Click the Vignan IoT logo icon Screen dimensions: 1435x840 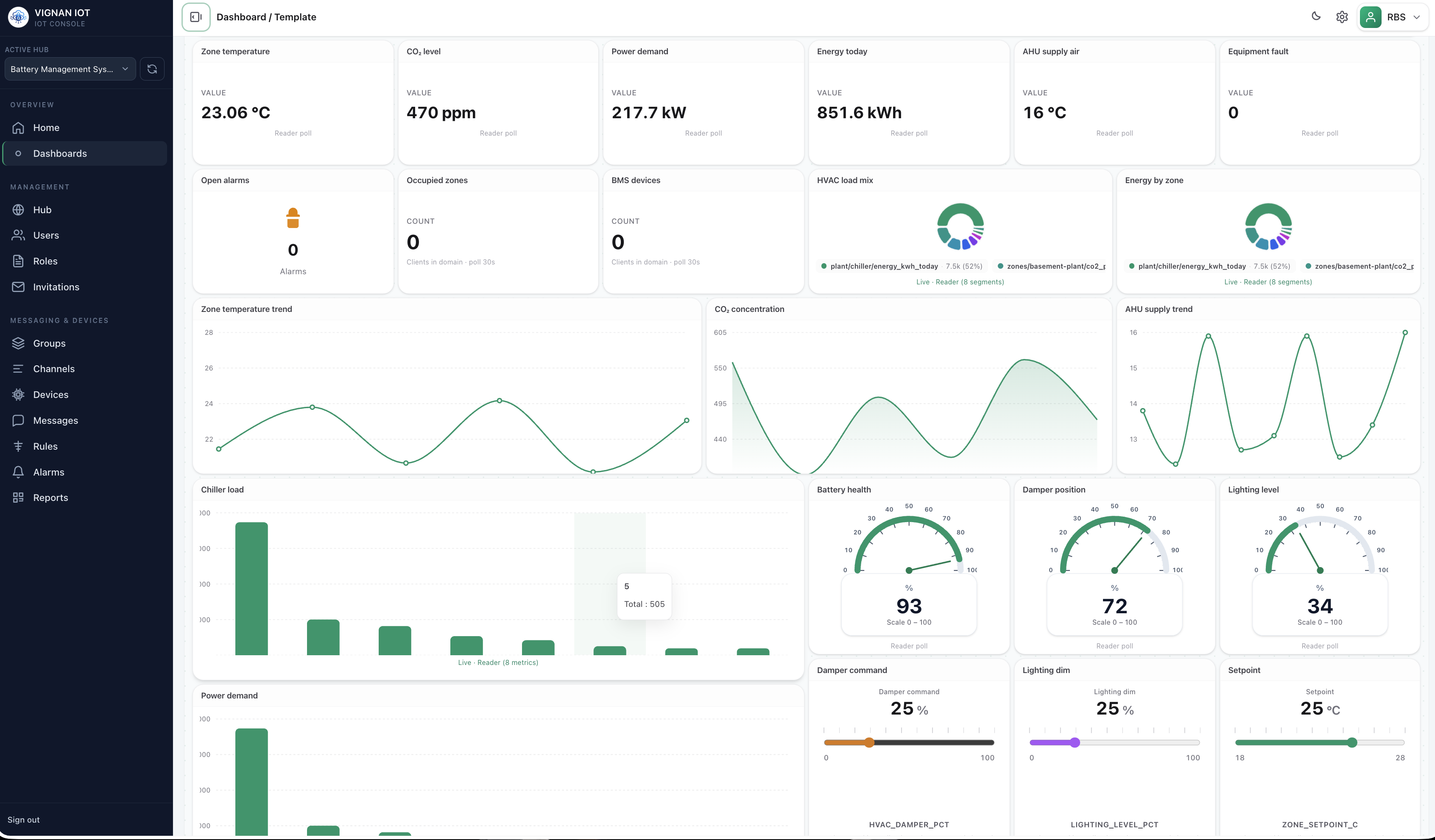point(18,17)
